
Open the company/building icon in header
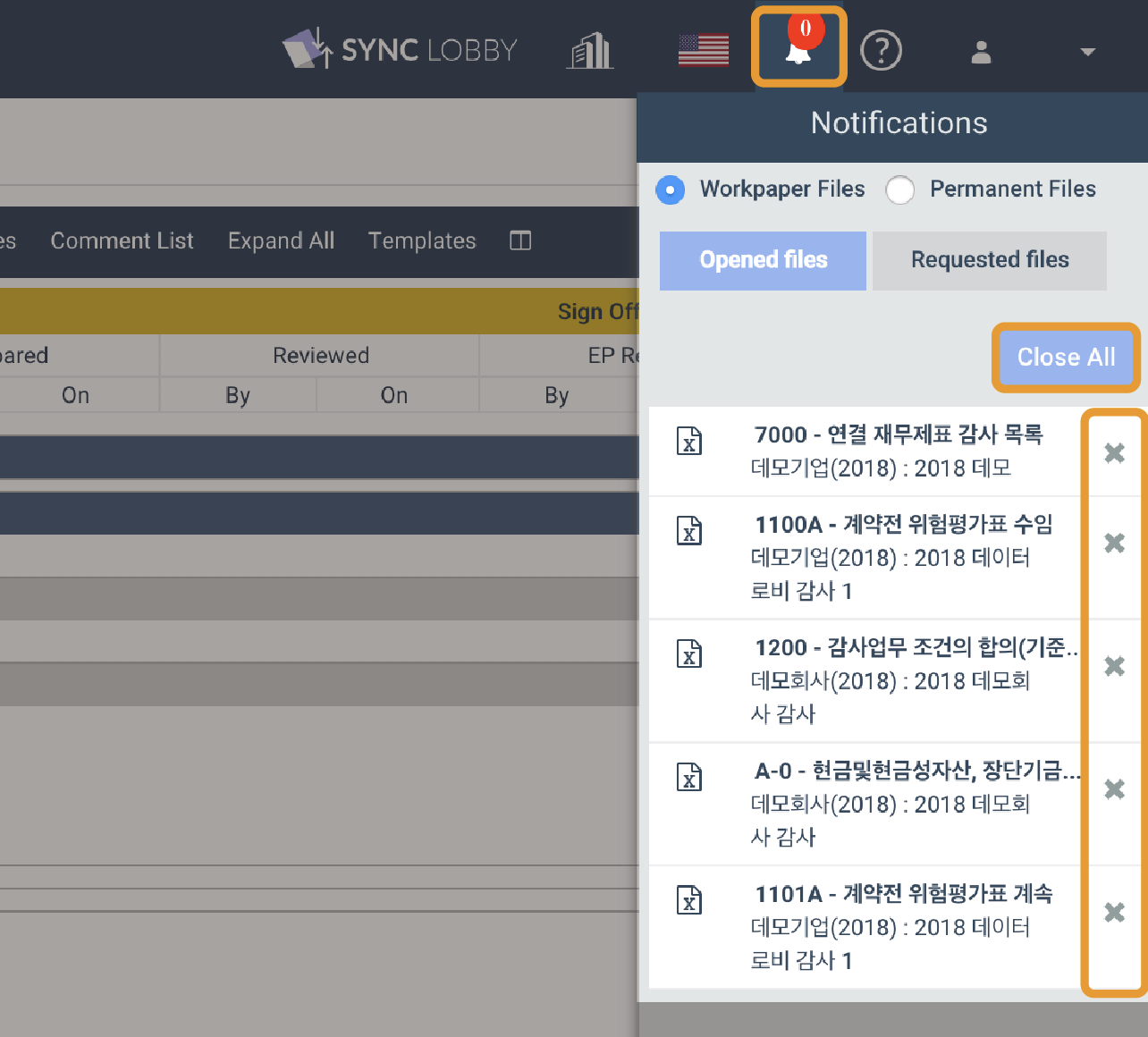click(589, 51)
